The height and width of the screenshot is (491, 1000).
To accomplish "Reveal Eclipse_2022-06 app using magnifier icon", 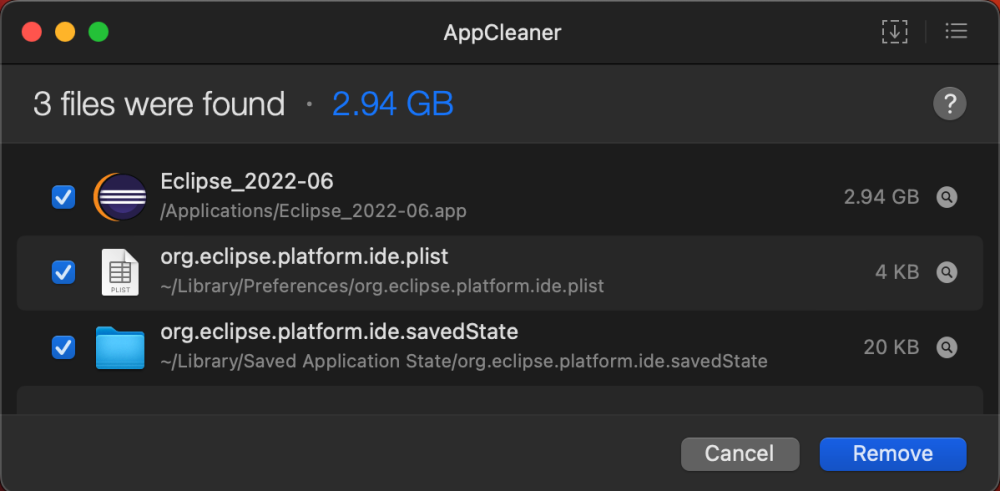I will [946, 197].
